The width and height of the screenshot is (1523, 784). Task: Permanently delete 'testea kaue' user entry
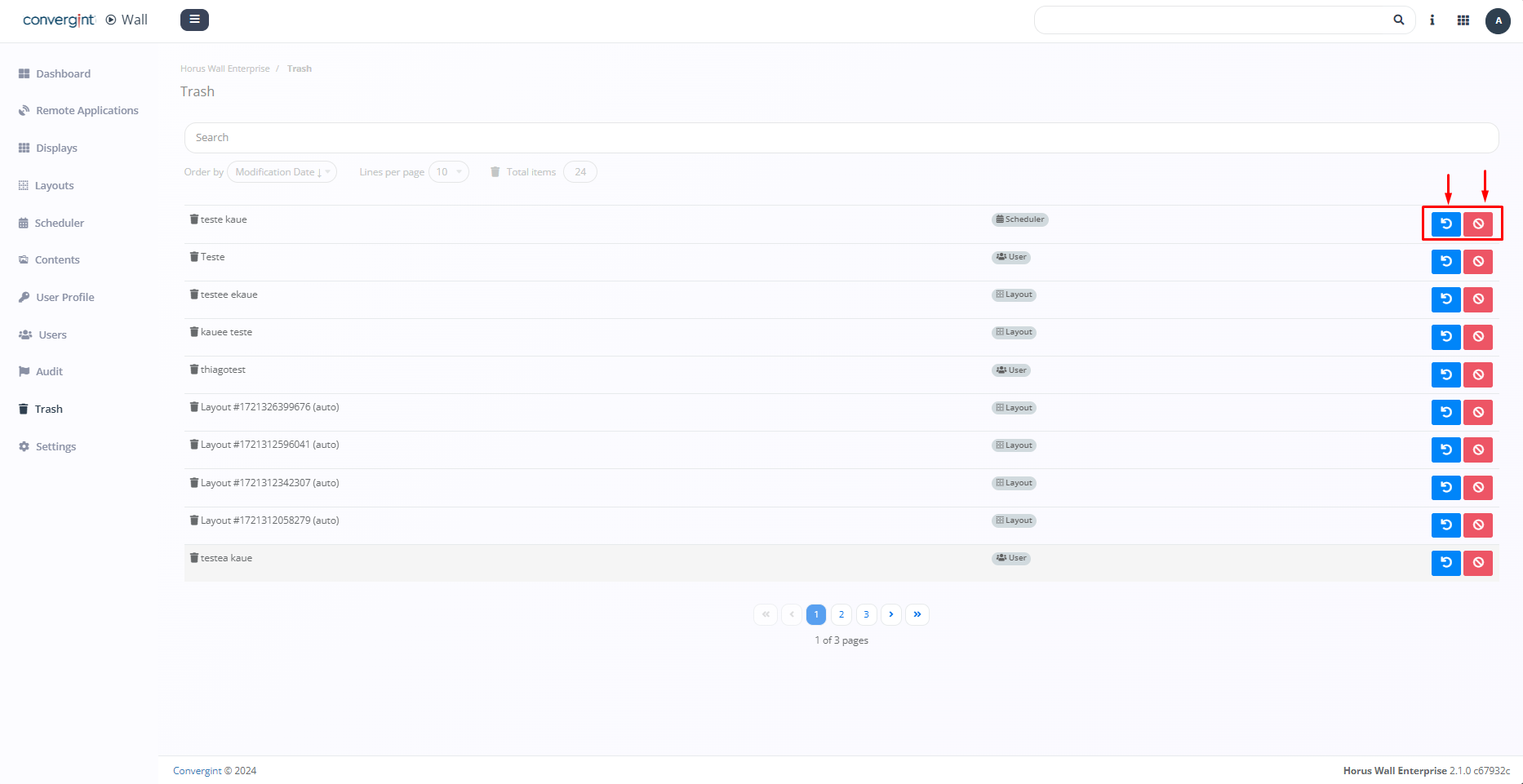coord(1477,563)
